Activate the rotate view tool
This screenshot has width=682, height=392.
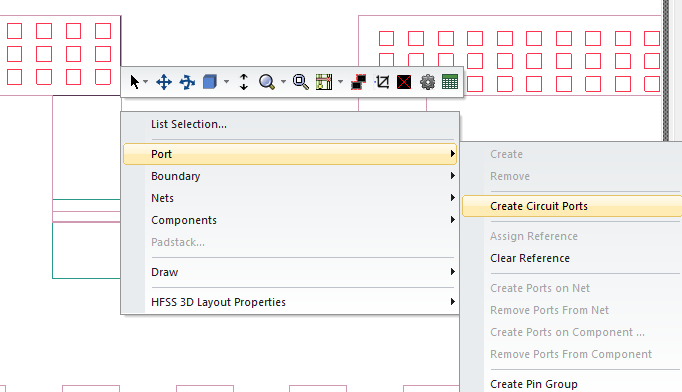click(x=187, y=82)
